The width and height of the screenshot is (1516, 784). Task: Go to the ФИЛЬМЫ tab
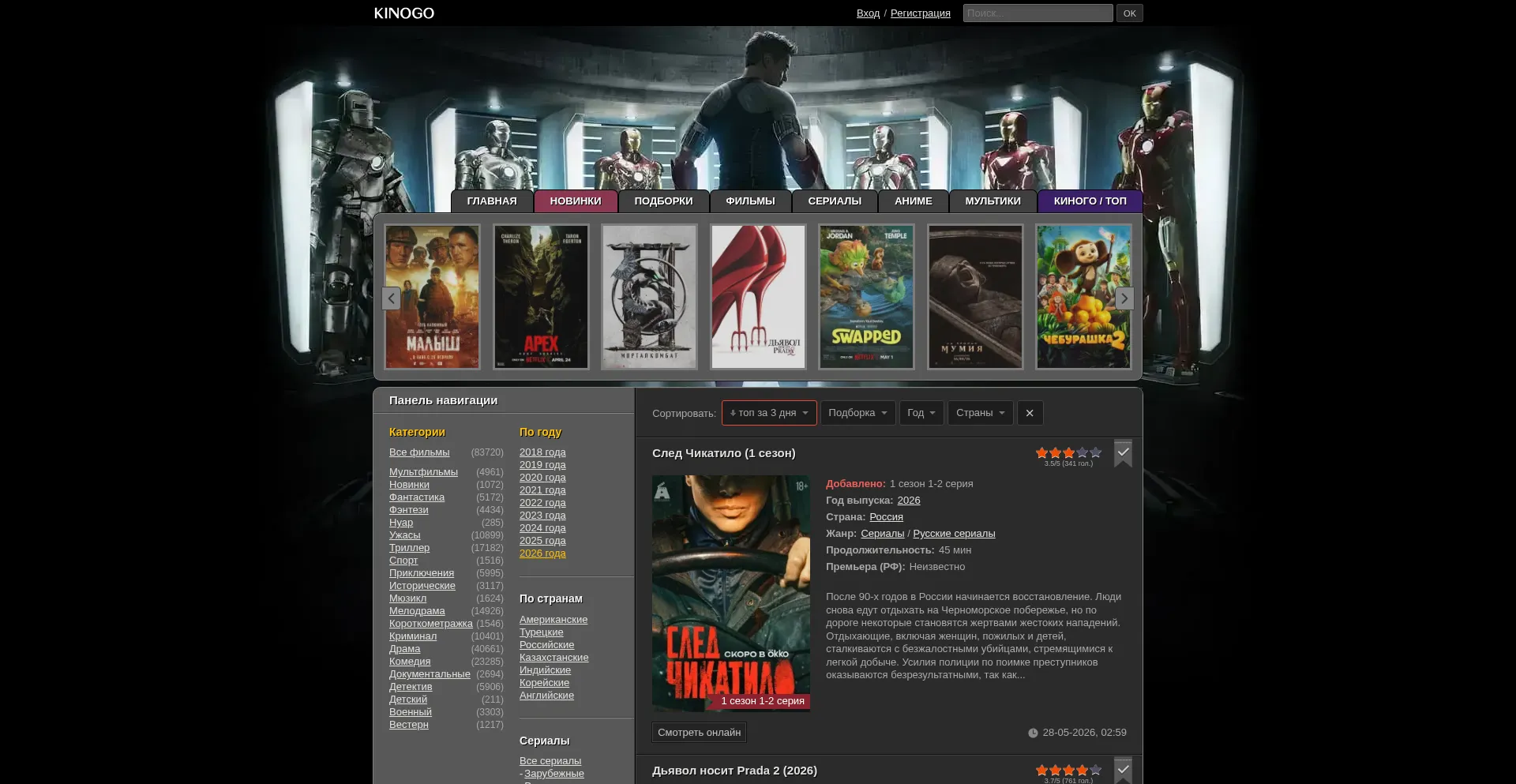[x=750, y=201]
